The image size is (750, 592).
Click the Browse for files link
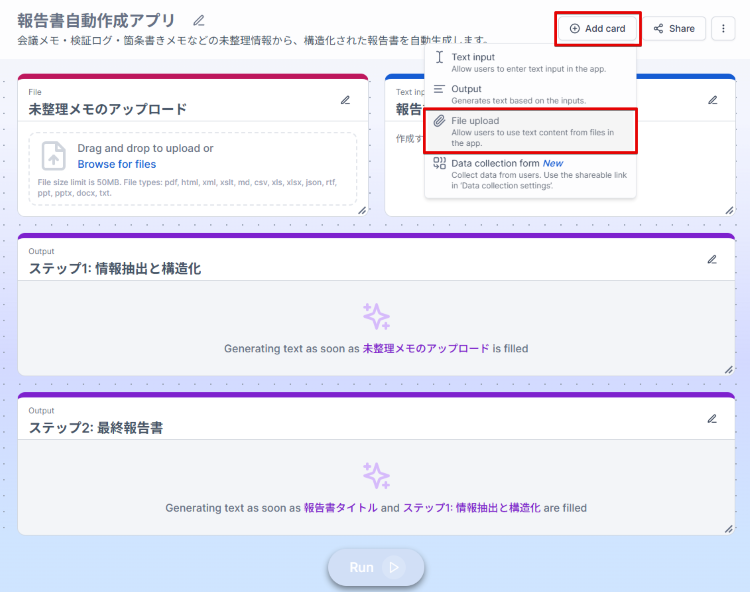coord(117,164)
